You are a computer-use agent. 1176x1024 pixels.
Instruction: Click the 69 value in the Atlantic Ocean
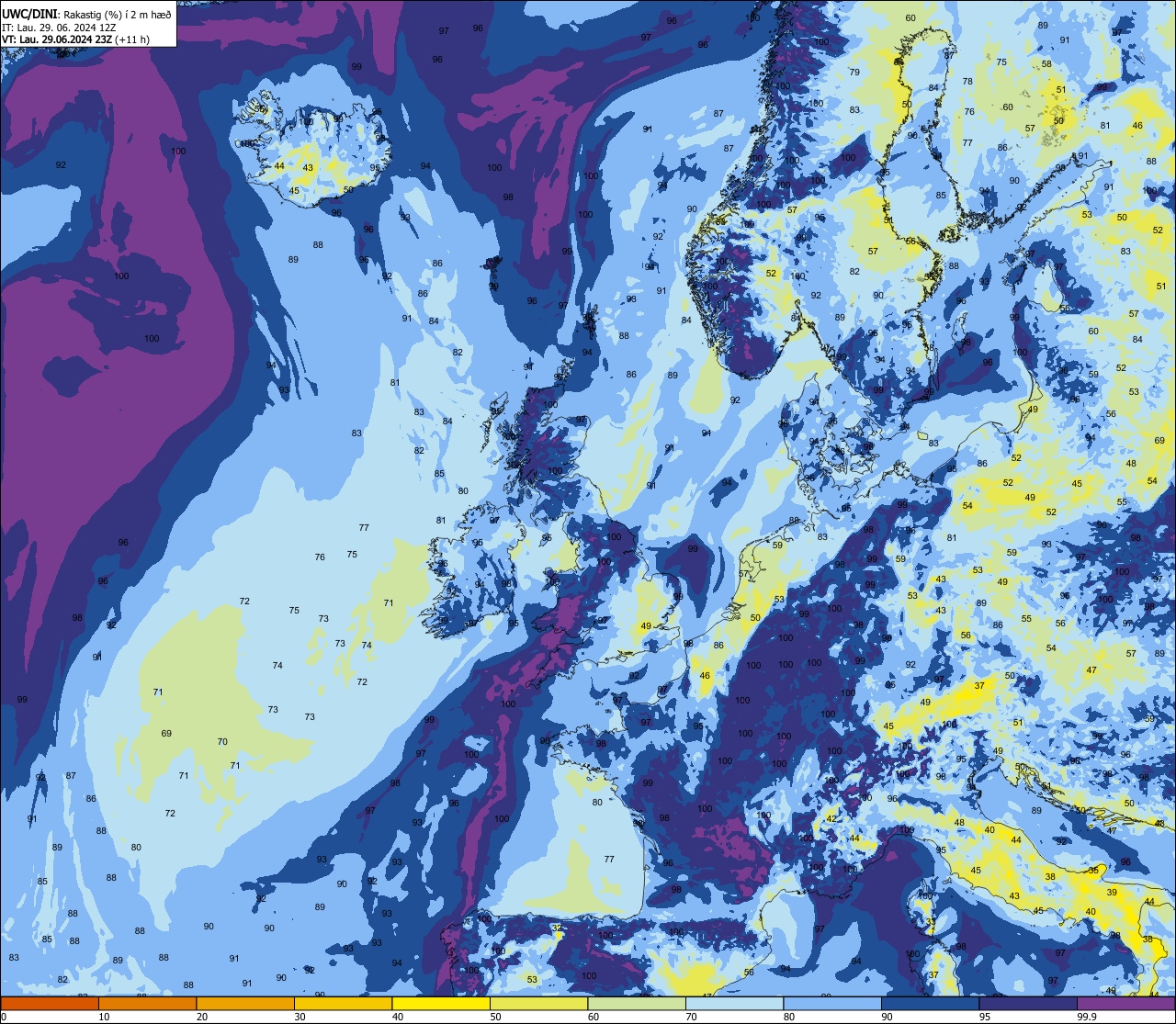166,733
